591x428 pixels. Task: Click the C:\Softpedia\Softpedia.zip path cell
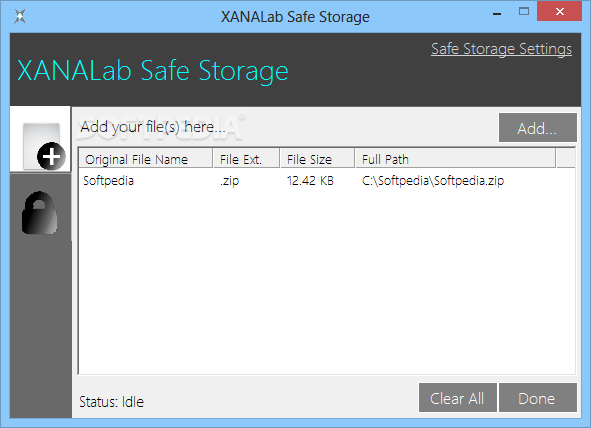[x=433, y=181]
